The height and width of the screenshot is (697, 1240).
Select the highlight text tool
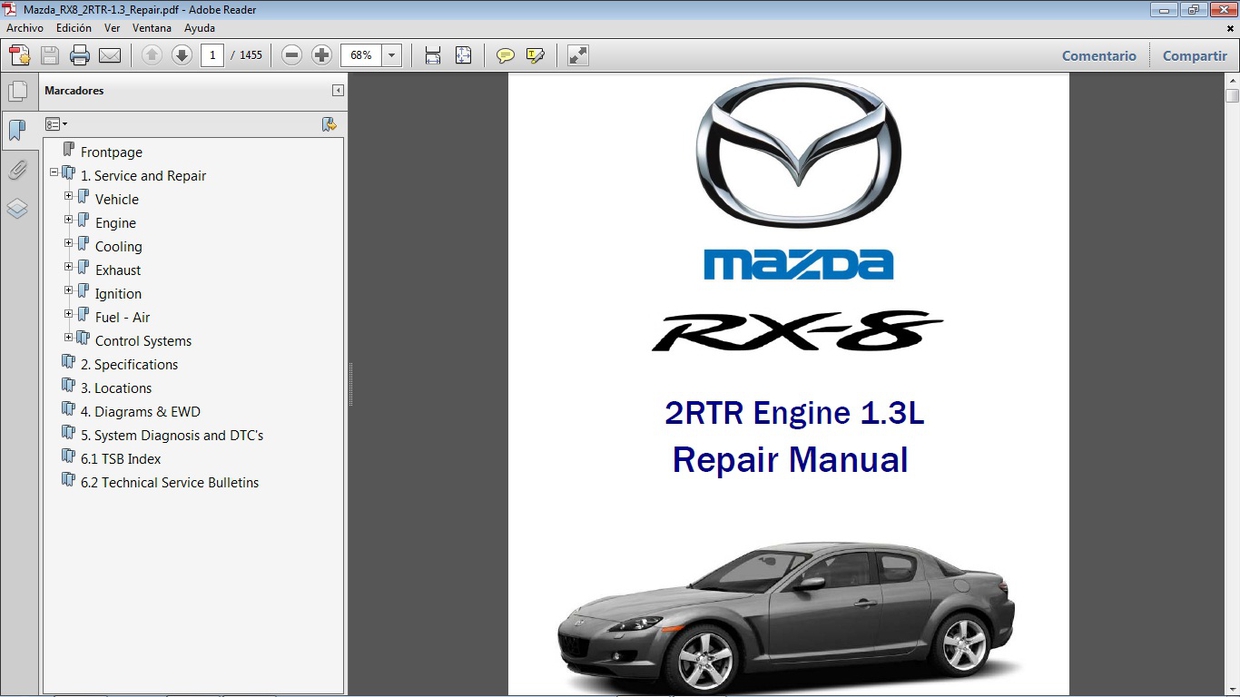536,55
